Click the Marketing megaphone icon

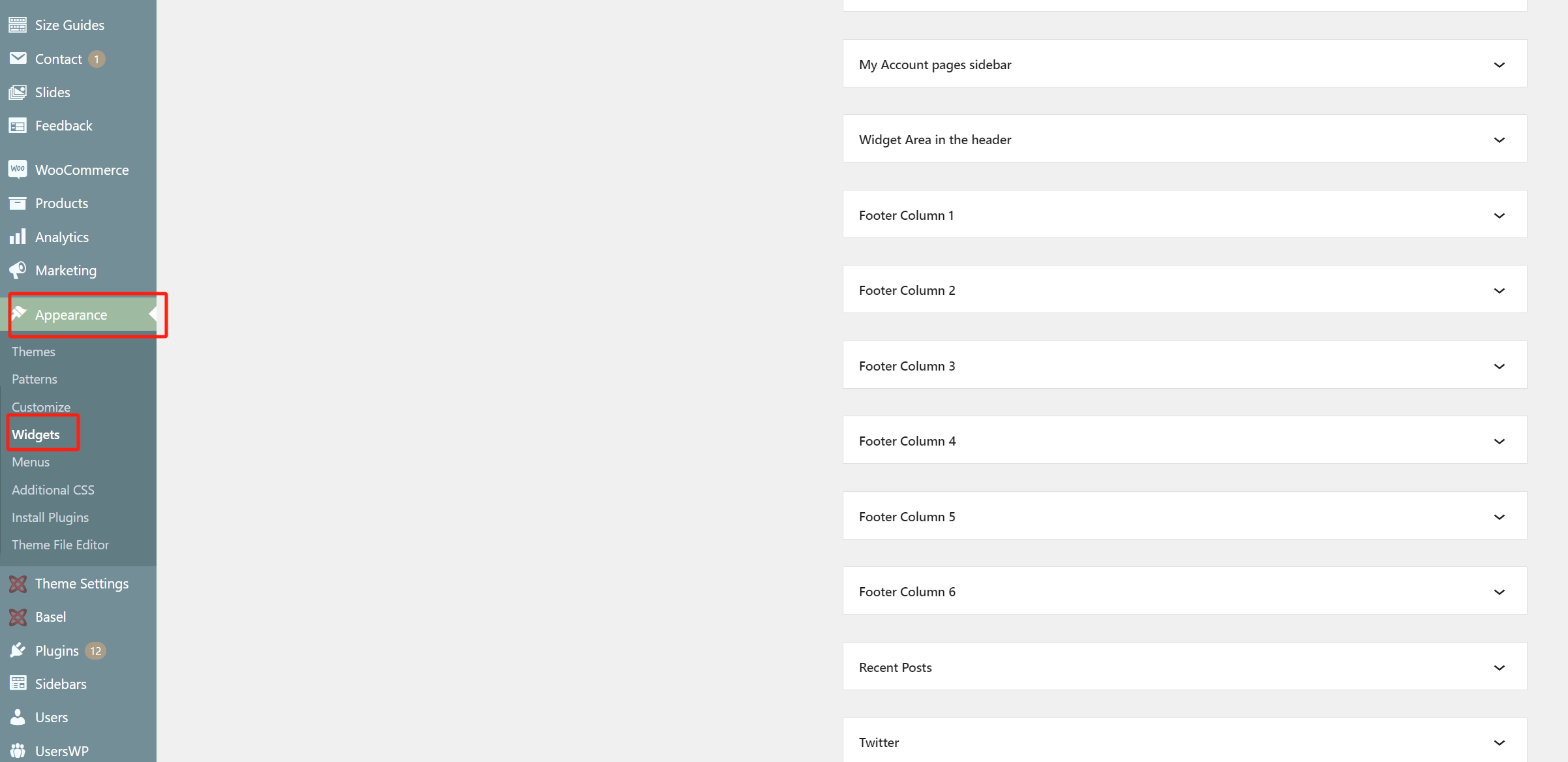click(18, 270)
